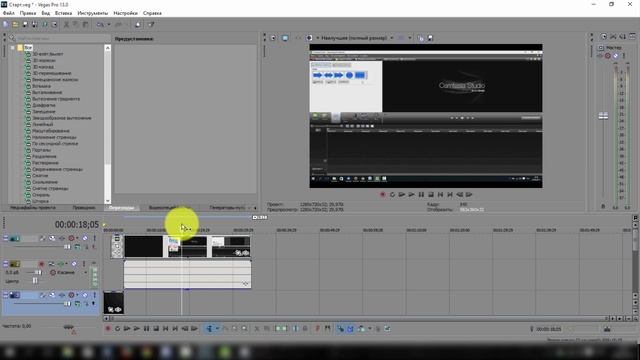Open the Файл menu
This screenshot has width=640, height=360.
click(x=9, y=13)
